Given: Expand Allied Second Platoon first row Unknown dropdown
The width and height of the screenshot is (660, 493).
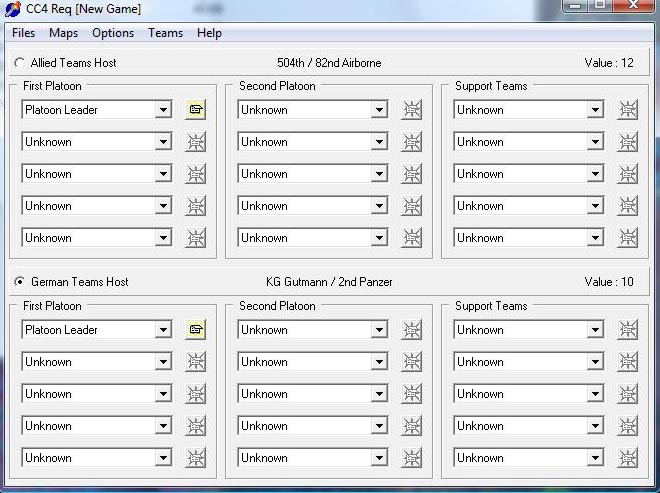Looking at the screenshot, I should (x=379, y=110).
